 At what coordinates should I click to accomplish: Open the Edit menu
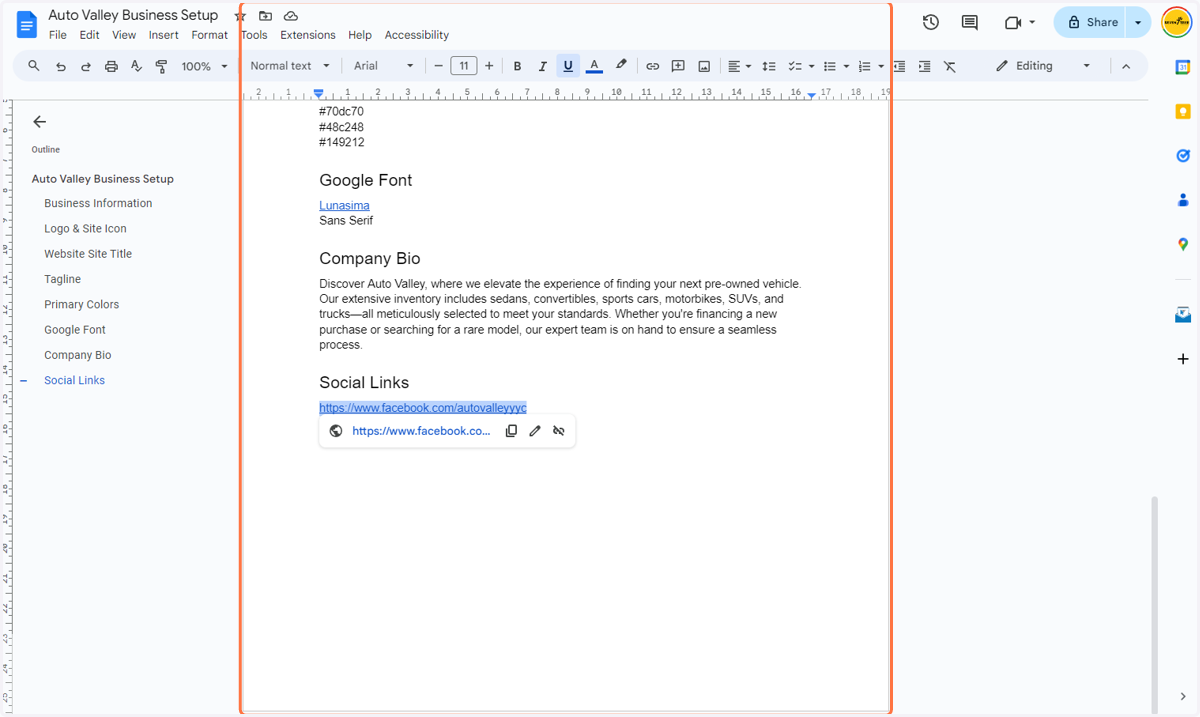(89, 35)
